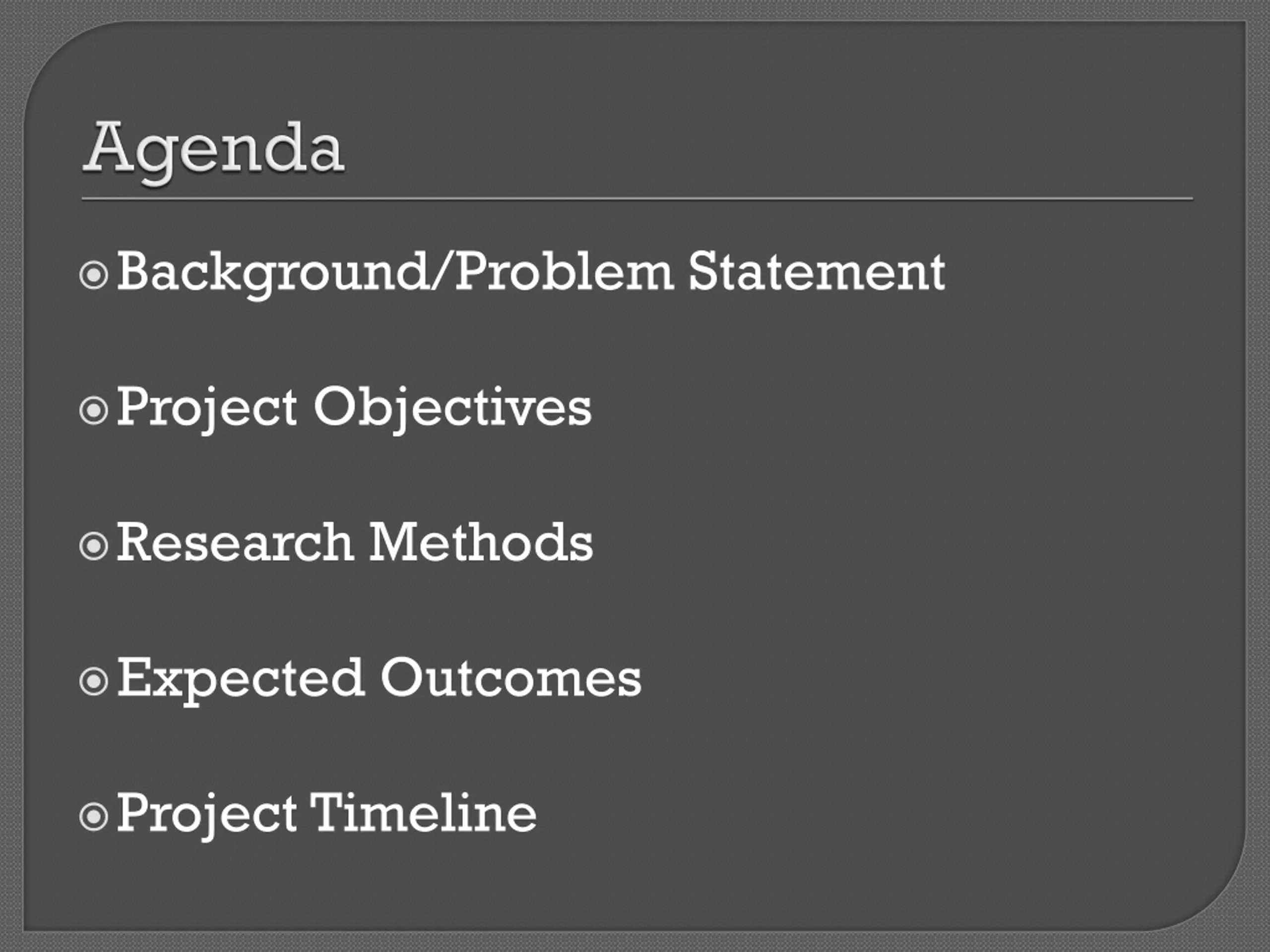
Task: Click the bullet icon beside Background/Problem Statement
Action: coord(94,275)
